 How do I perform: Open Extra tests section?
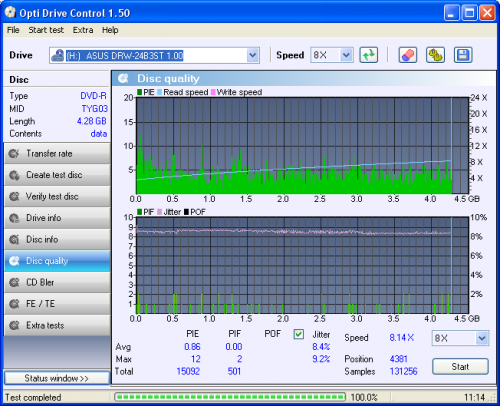point(57,325)
